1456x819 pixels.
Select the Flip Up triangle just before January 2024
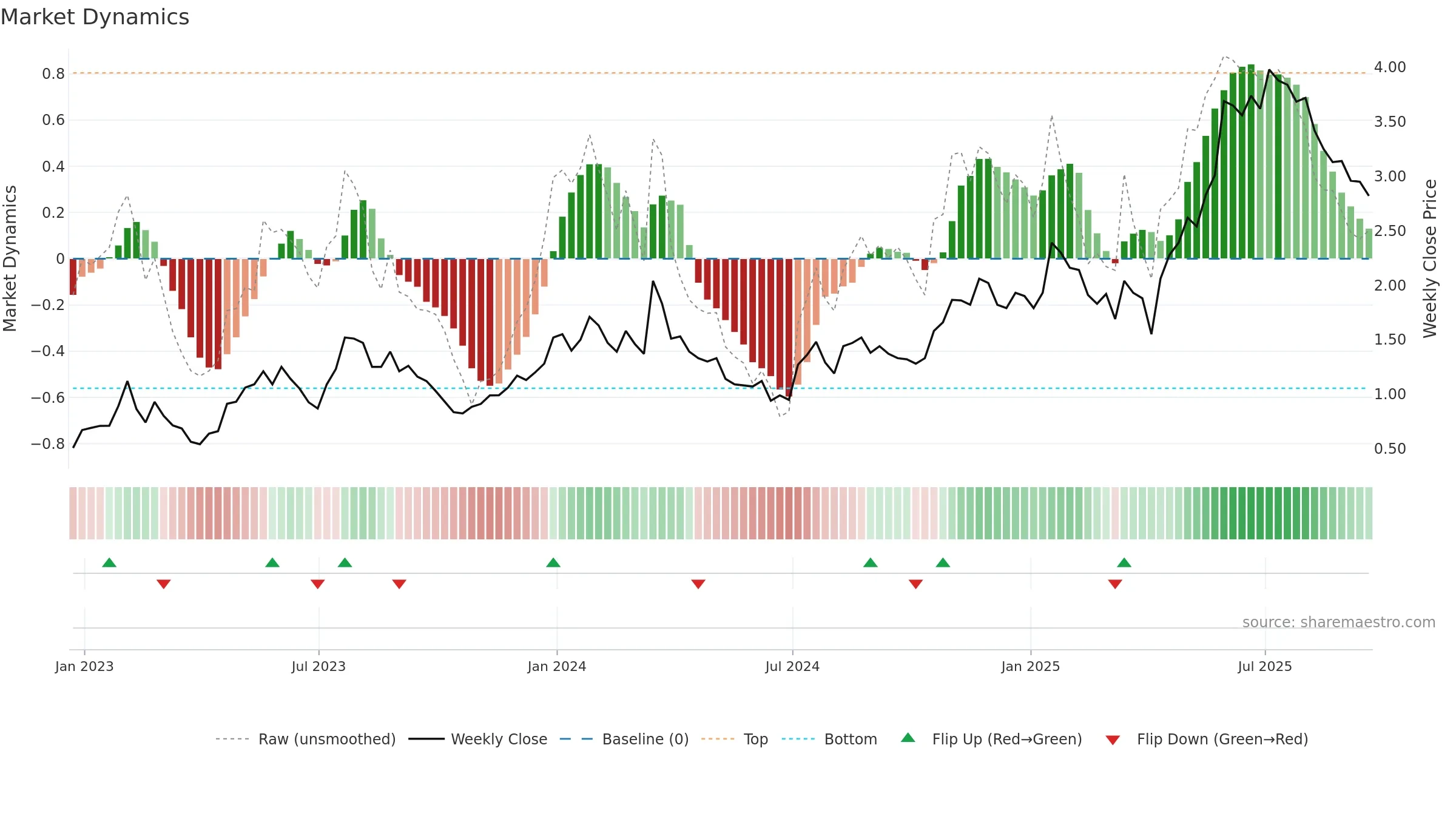tap(553, 562)
